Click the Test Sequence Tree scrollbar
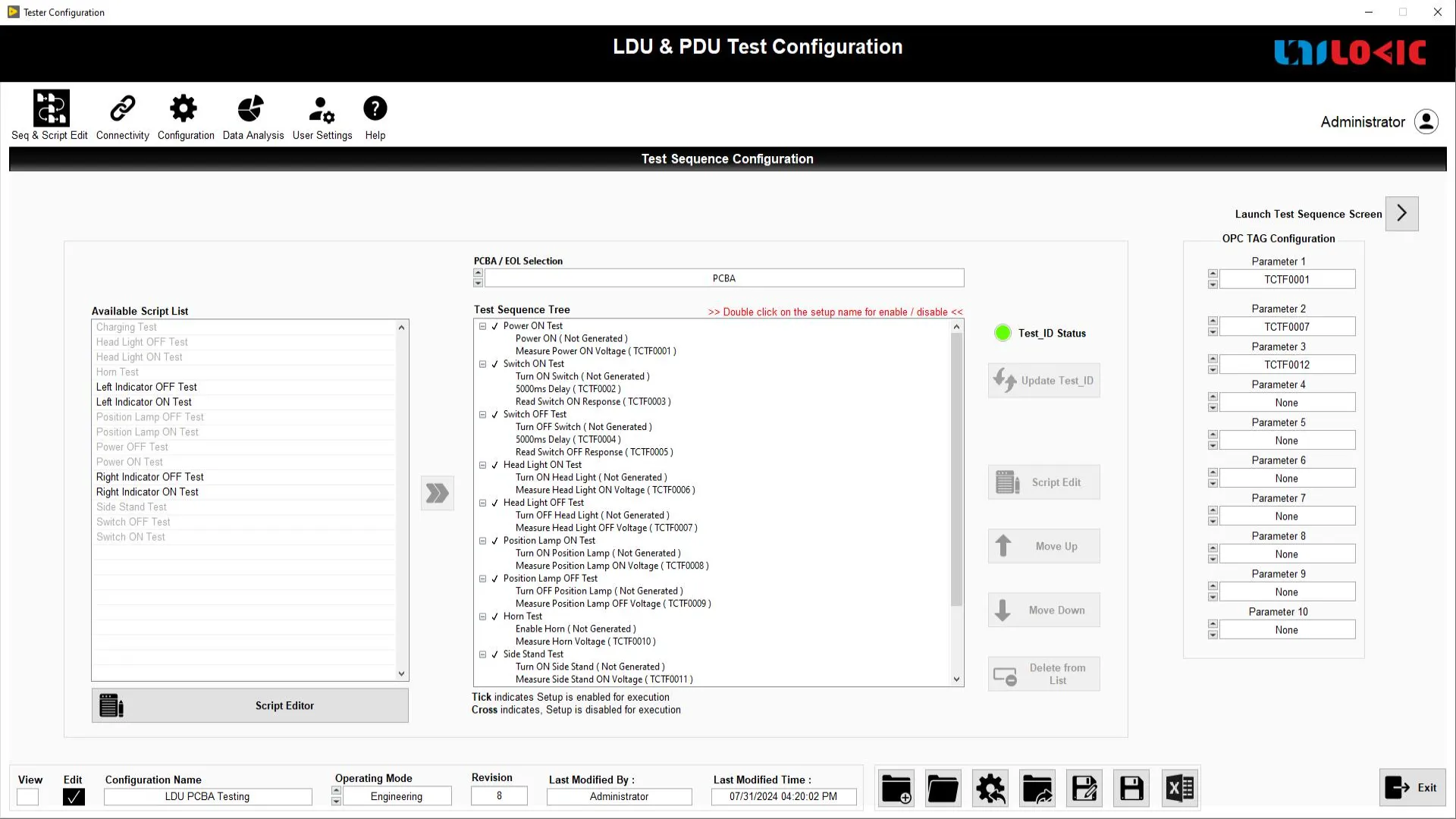1456x819 pixels. tap(956, 470)
